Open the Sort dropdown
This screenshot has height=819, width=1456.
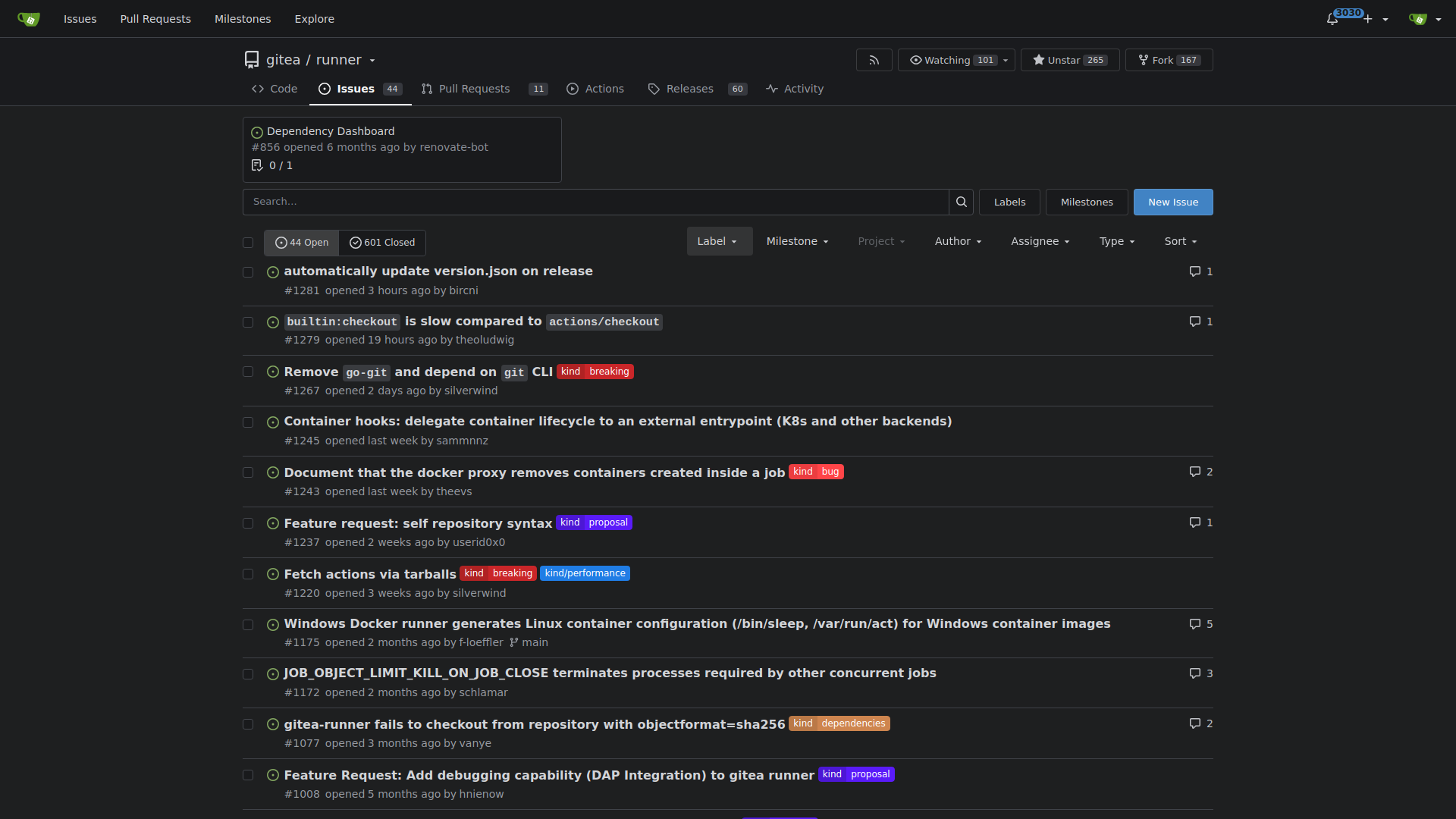coord(1181,241)
